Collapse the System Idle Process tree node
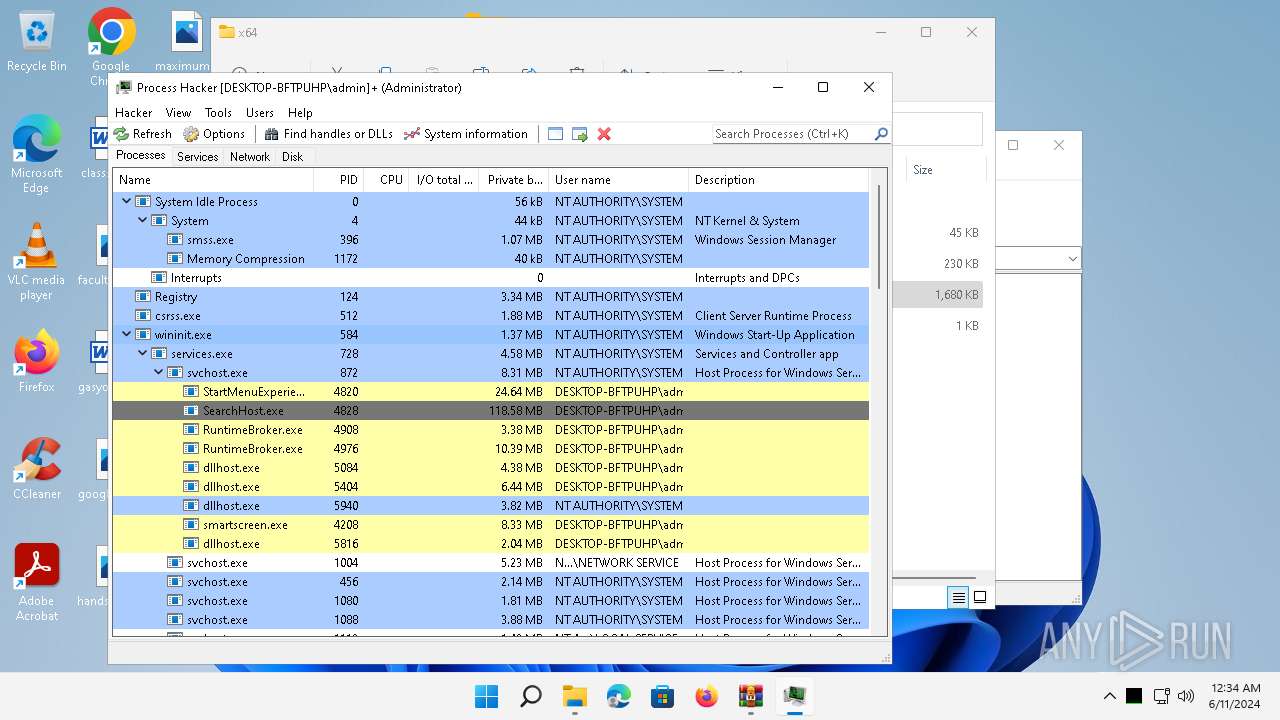Image resolution: width=1280 pixels, height=720 pixels. click(x=126, y=201)
